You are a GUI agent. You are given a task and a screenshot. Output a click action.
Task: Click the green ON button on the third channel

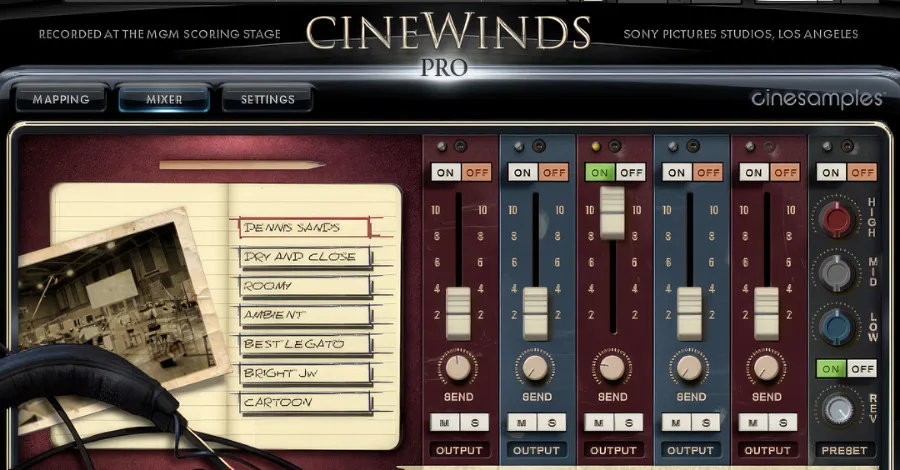coord(600,173)
